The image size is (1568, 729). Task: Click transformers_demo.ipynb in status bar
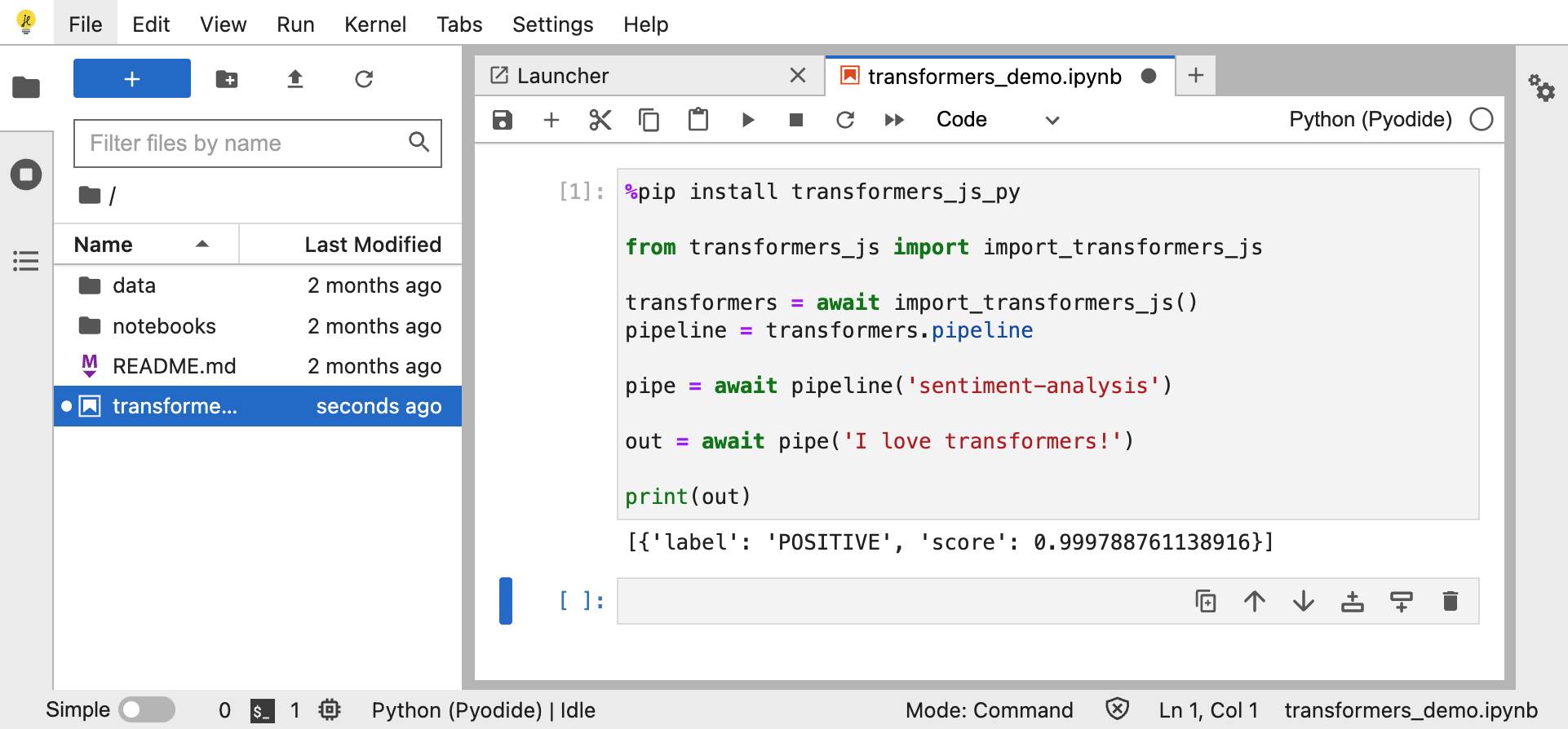tap(1411, 710)
